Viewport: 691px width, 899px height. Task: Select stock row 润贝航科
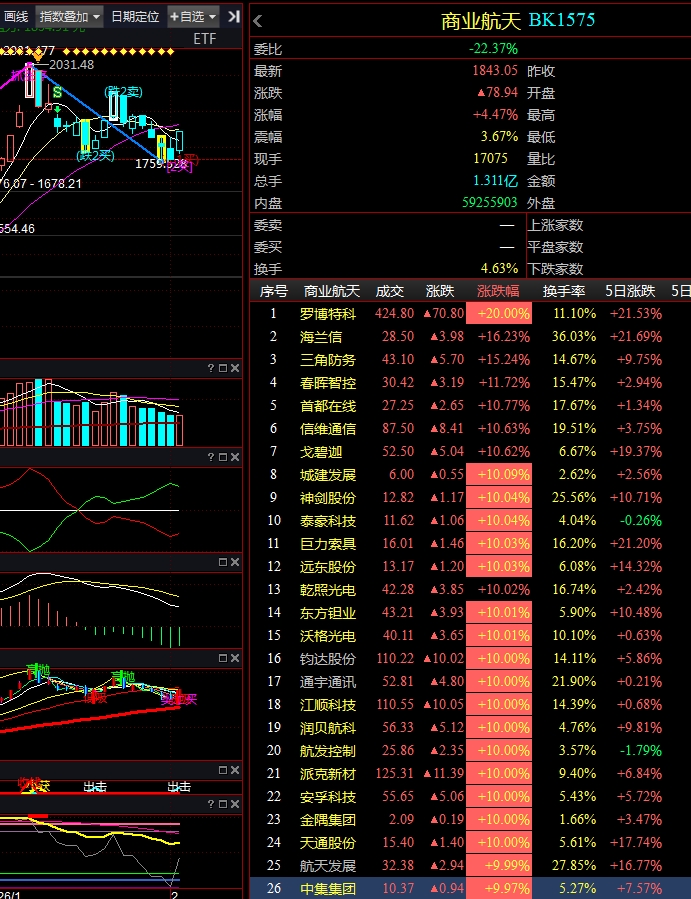pyautogui.click(x=470, y=728)
